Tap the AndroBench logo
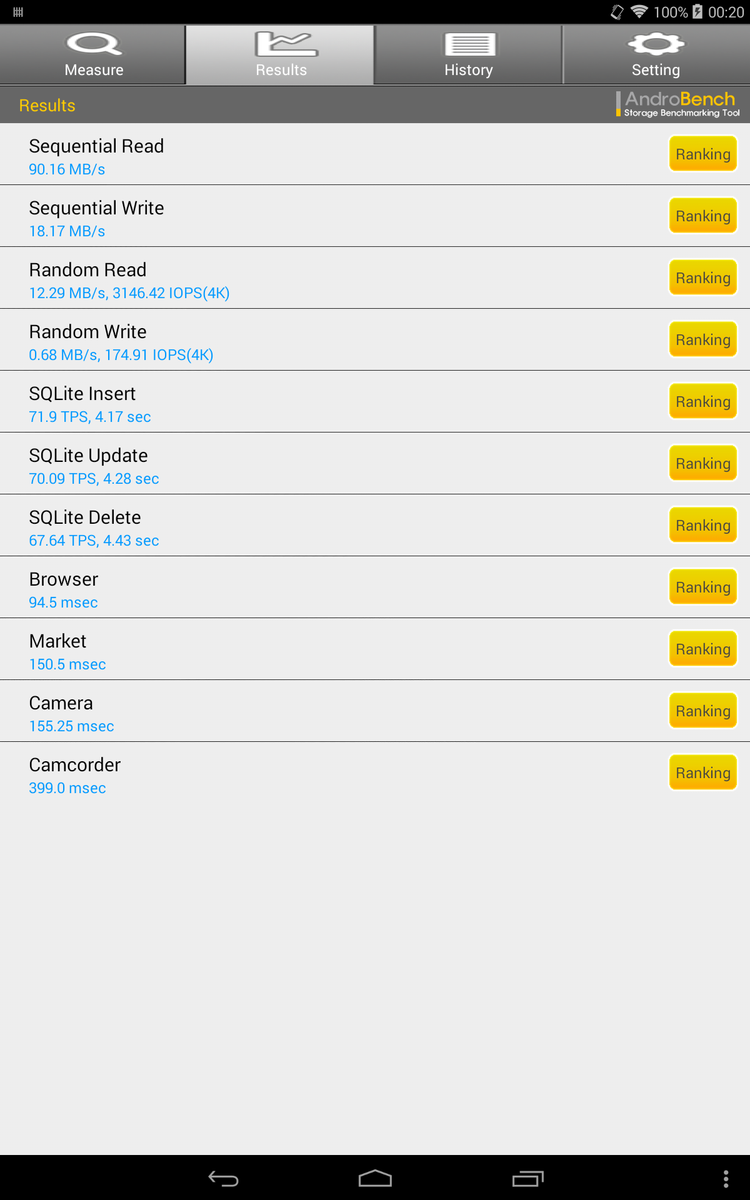The image size is (750, 1200). click(x=678, y=104)
